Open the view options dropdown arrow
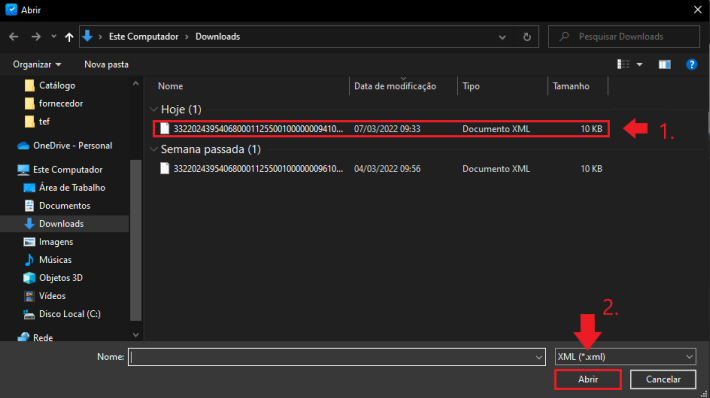Screen dimensions: 710x398 (639, 65)
